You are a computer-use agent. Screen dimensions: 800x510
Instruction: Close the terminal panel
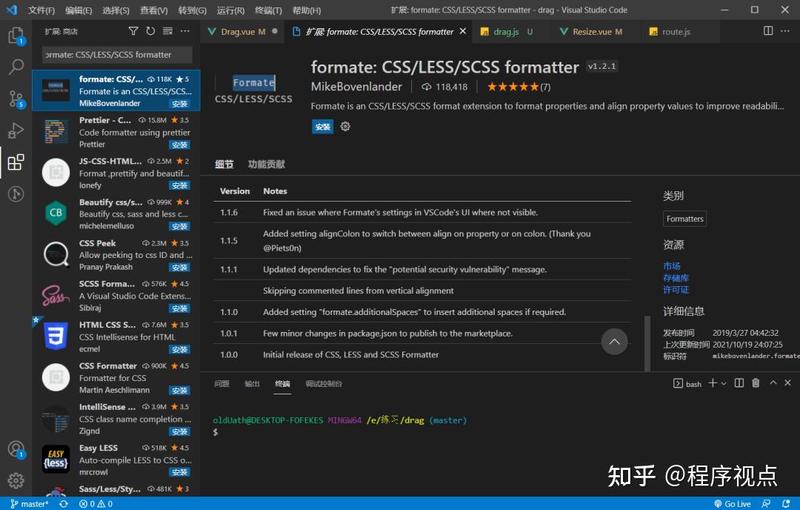[x=788, y=382]
